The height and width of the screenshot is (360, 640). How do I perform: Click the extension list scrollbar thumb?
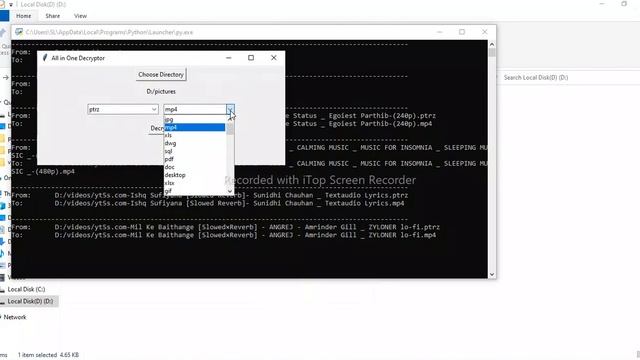pos(230,129)
